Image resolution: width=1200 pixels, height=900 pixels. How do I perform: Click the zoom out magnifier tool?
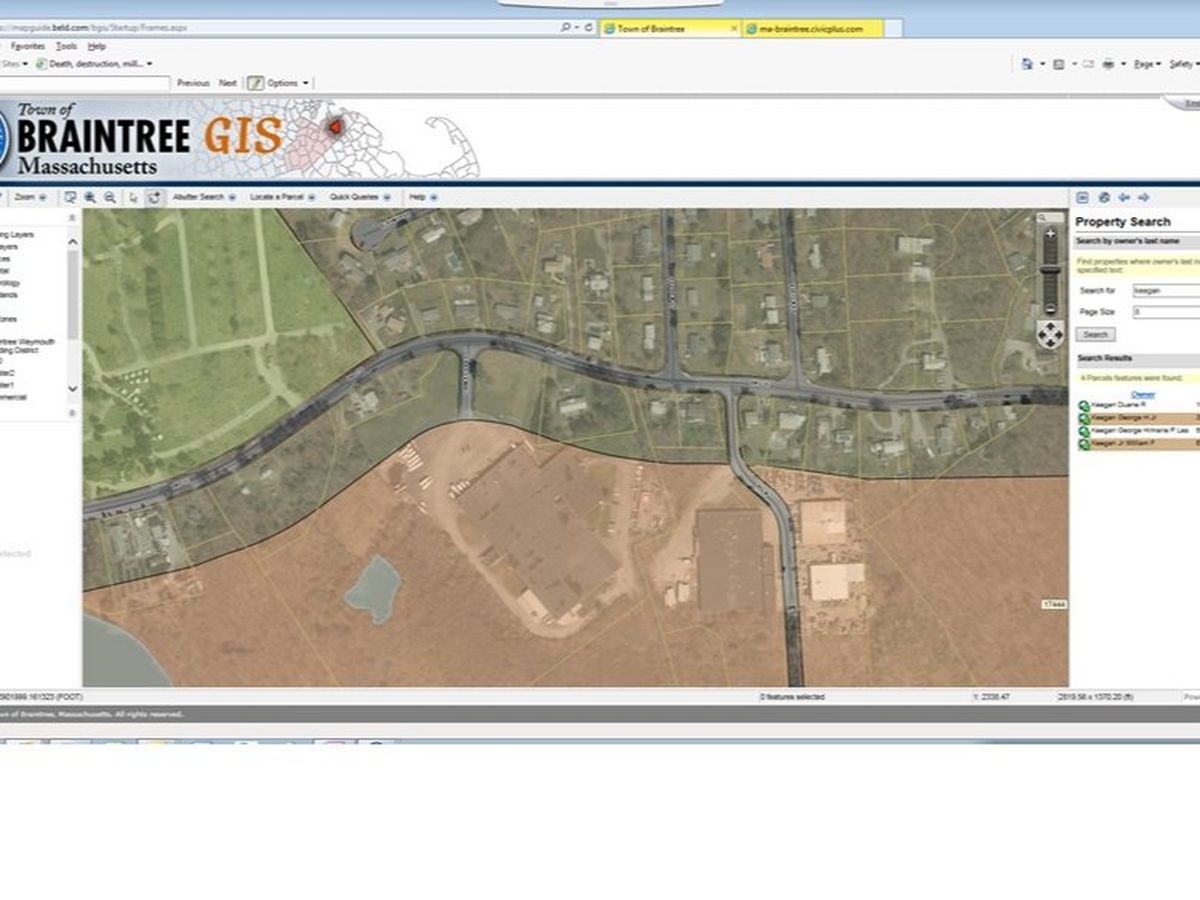110,197
